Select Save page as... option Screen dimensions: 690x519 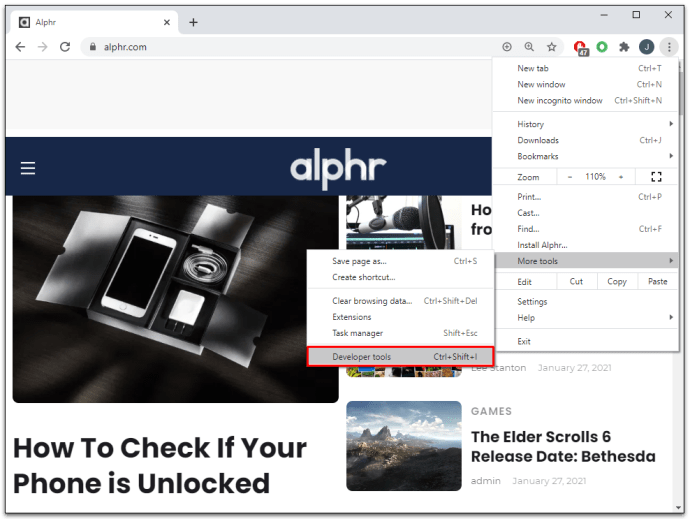pyautogui.click(x=400, y=261)
